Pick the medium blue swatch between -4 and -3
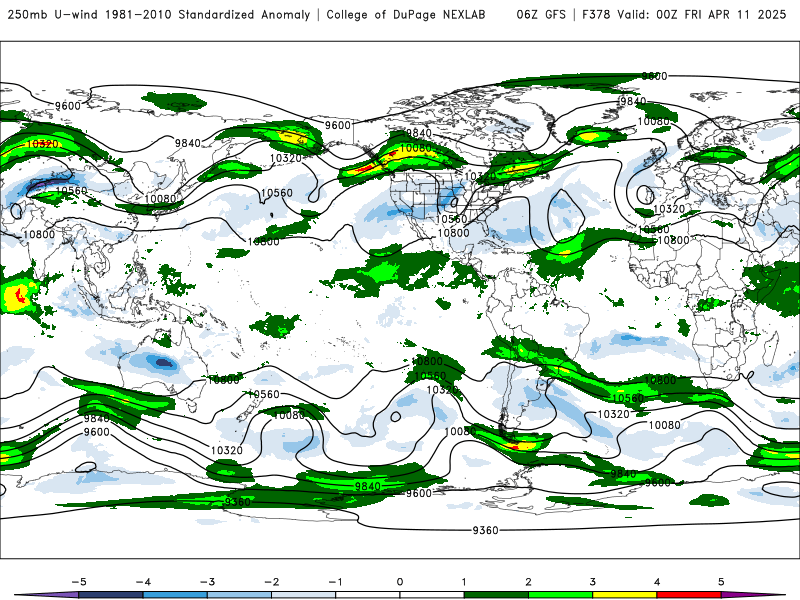Image resolution: width=800 pixels, height=600 pixels. (175, 595)
